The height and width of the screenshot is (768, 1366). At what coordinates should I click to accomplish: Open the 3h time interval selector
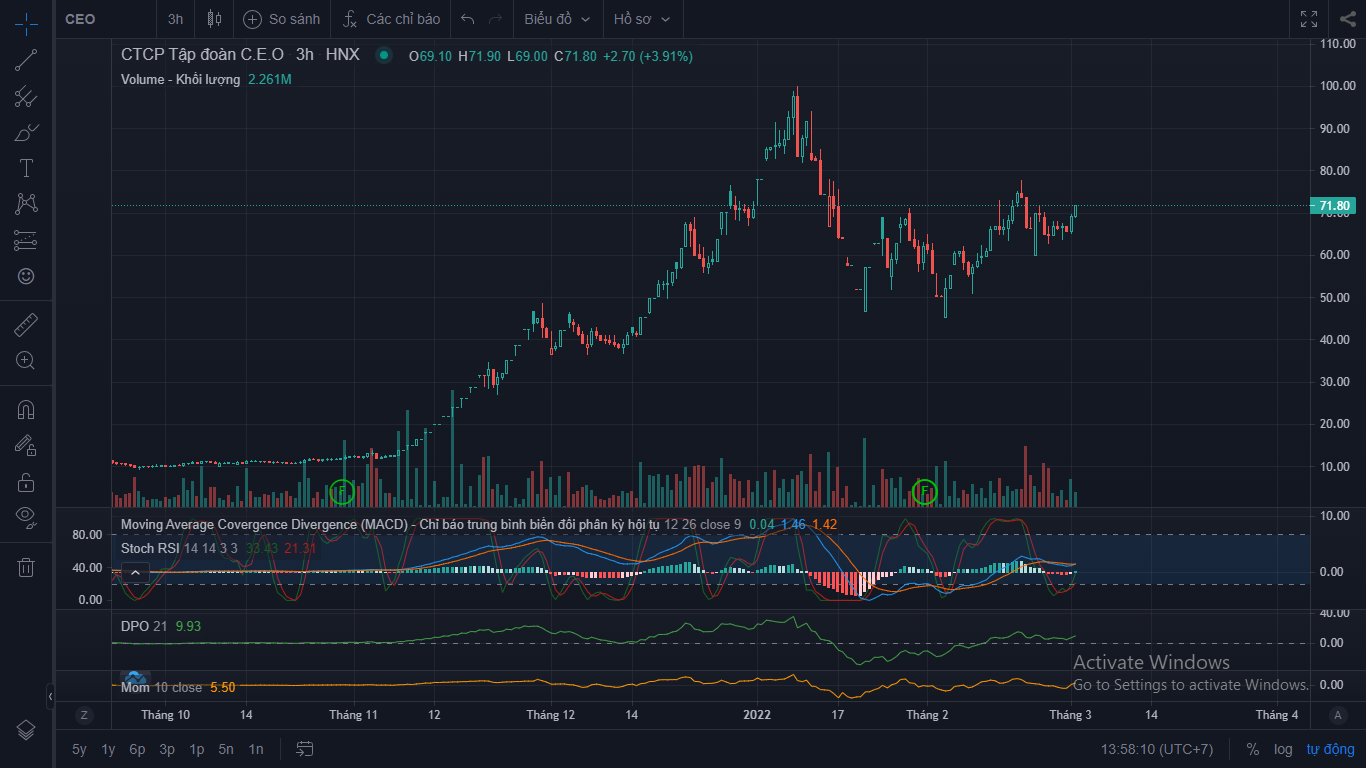pyautogui.click(x=176, y=19)
